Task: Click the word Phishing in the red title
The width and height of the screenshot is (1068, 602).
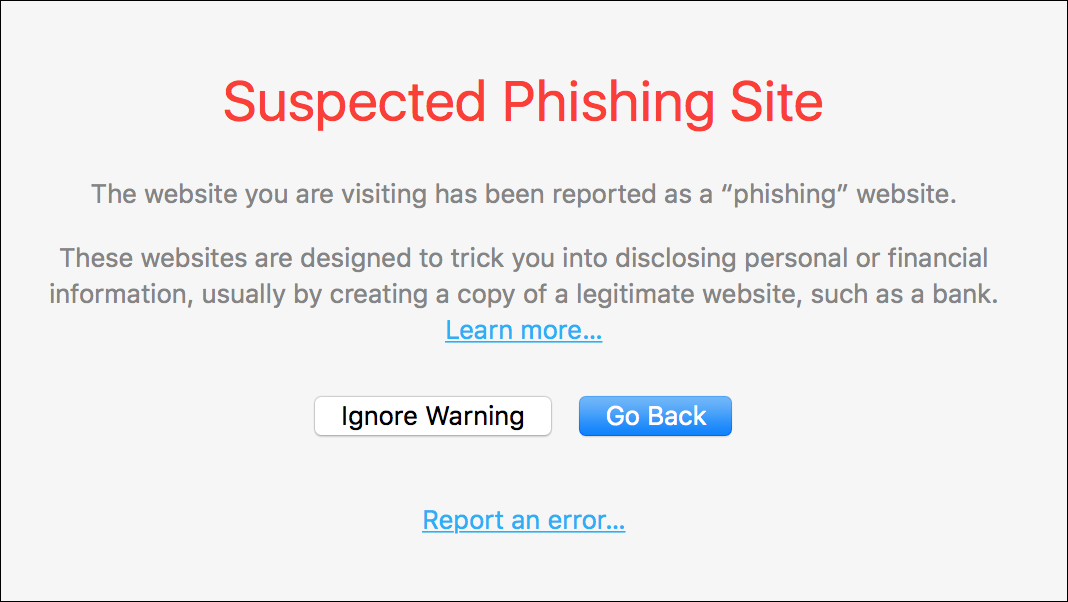Action: click(608, 103)
